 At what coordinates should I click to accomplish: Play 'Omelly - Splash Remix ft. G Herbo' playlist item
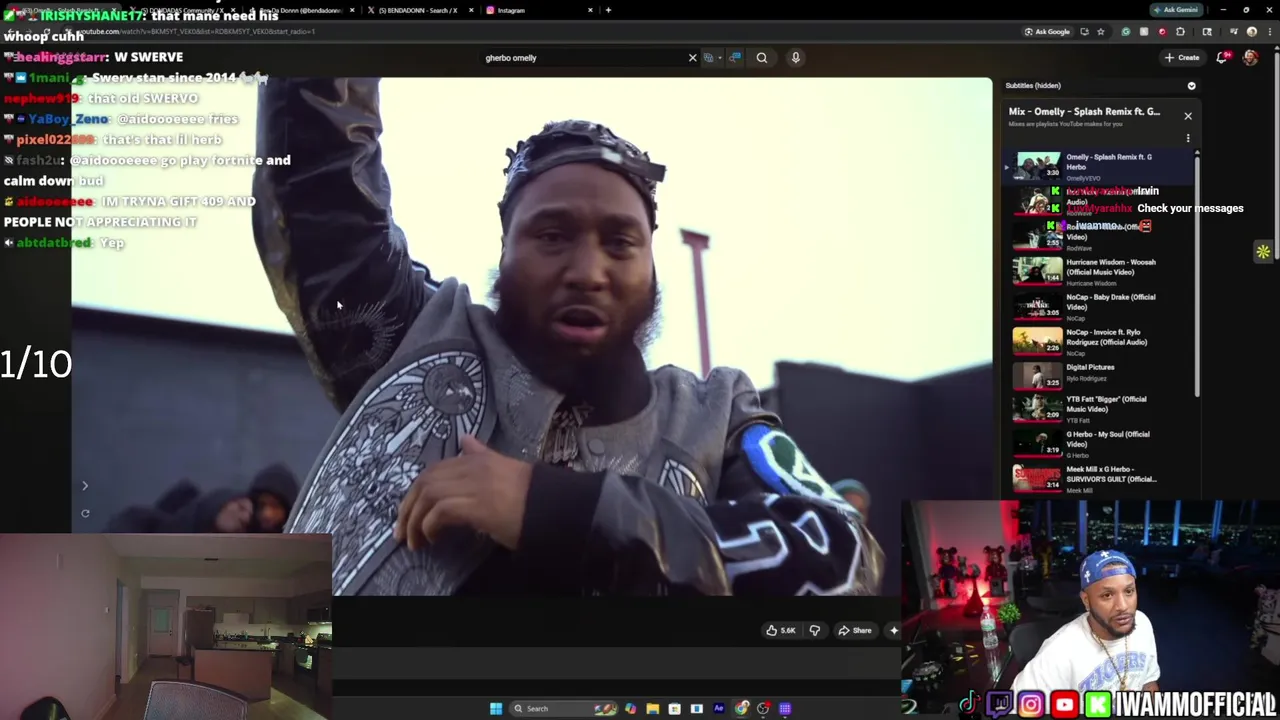click(1100, 166)
